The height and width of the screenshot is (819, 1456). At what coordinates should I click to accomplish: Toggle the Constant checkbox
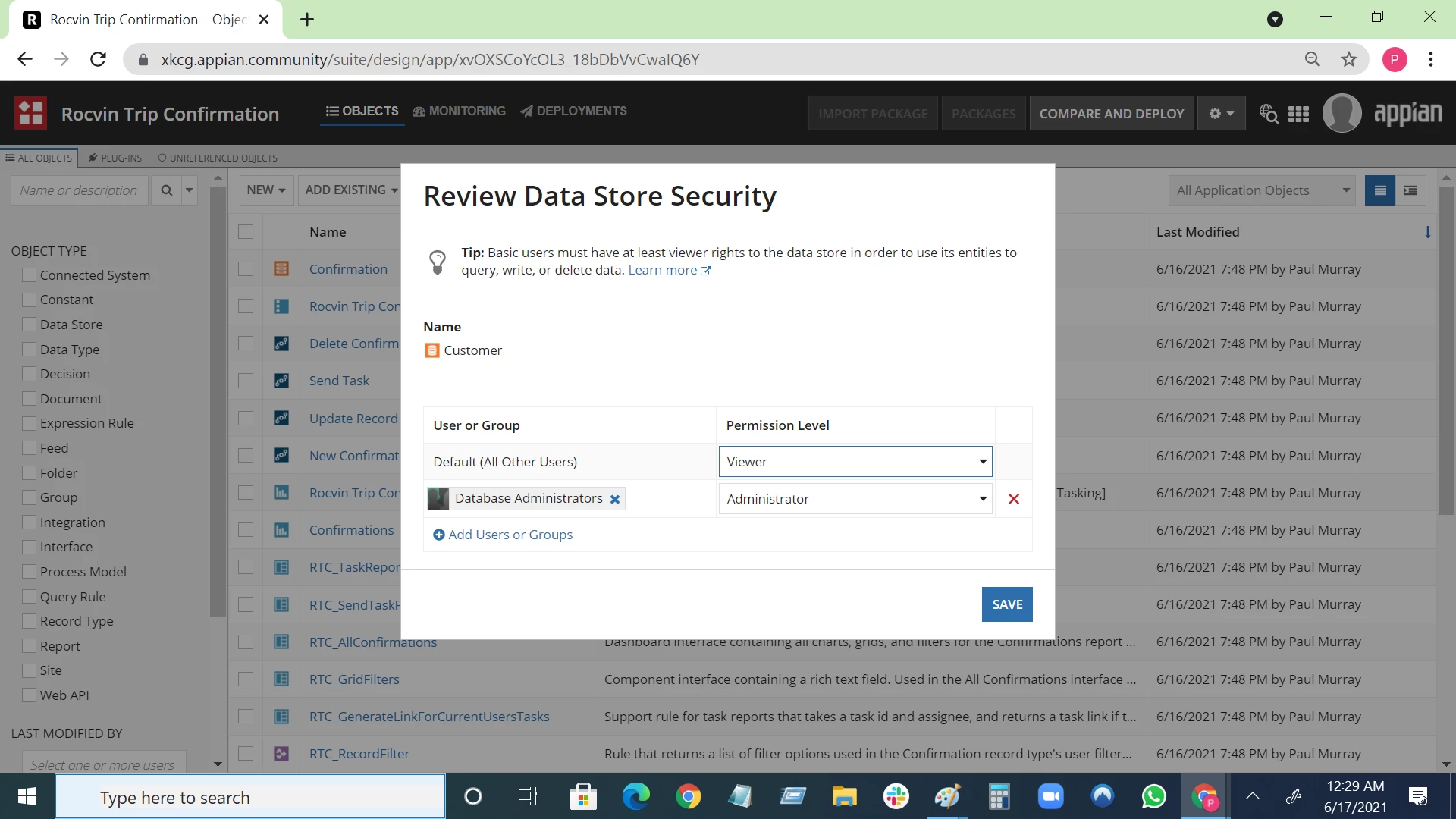30,300
